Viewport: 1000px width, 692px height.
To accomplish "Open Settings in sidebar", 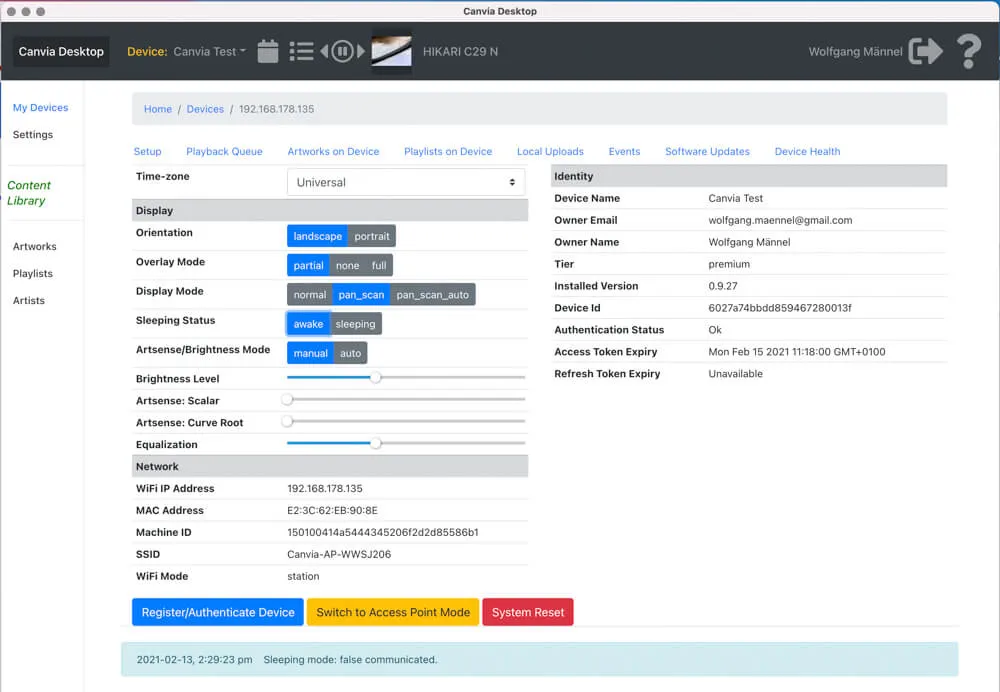I will click(33, 135).
